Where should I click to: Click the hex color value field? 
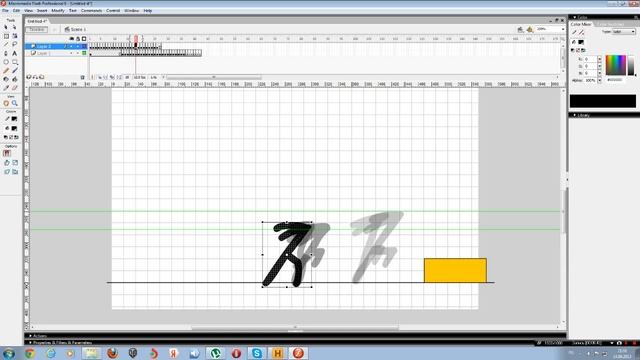tap(615, 80)
